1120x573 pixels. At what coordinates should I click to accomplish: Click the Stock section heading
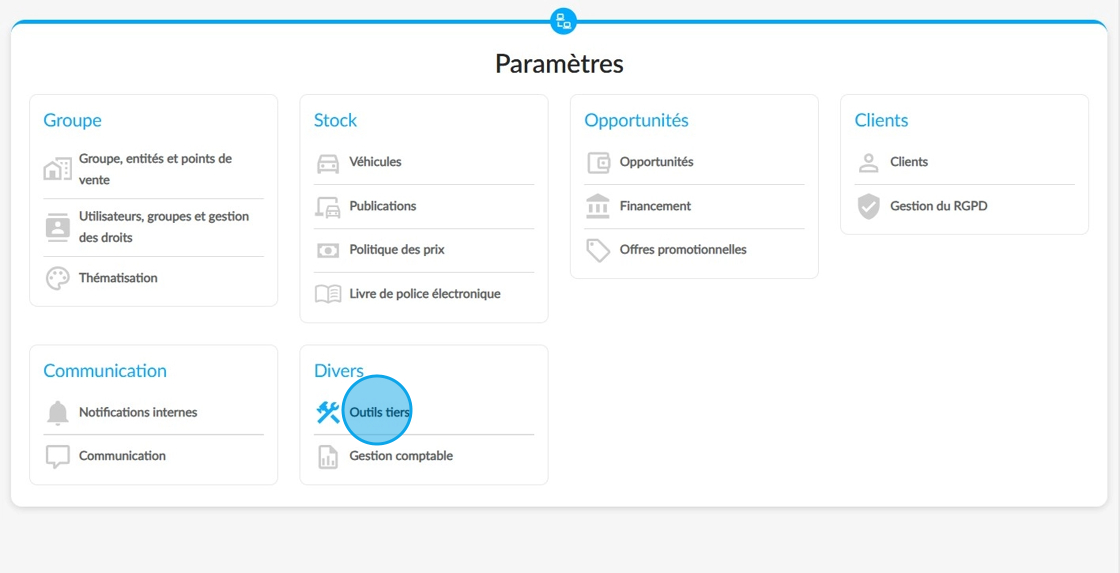[x=336, y=120]
